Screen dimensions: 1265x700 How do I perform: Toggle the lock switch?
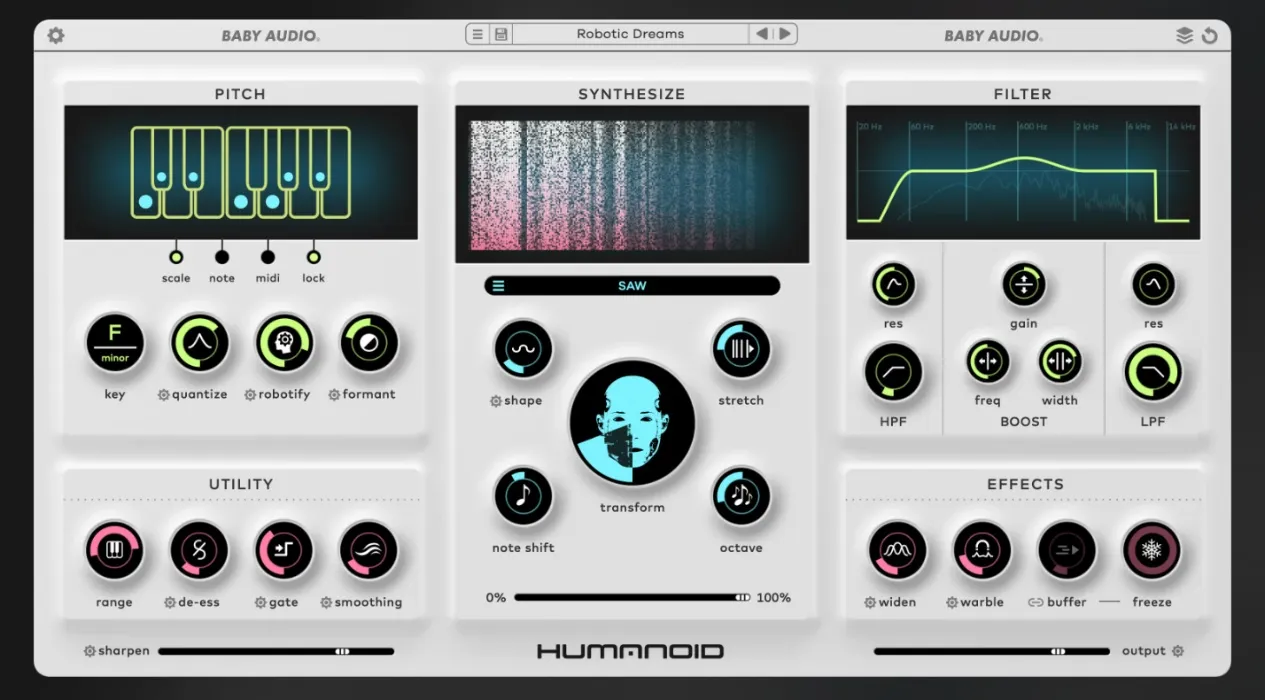pos(313,257)
